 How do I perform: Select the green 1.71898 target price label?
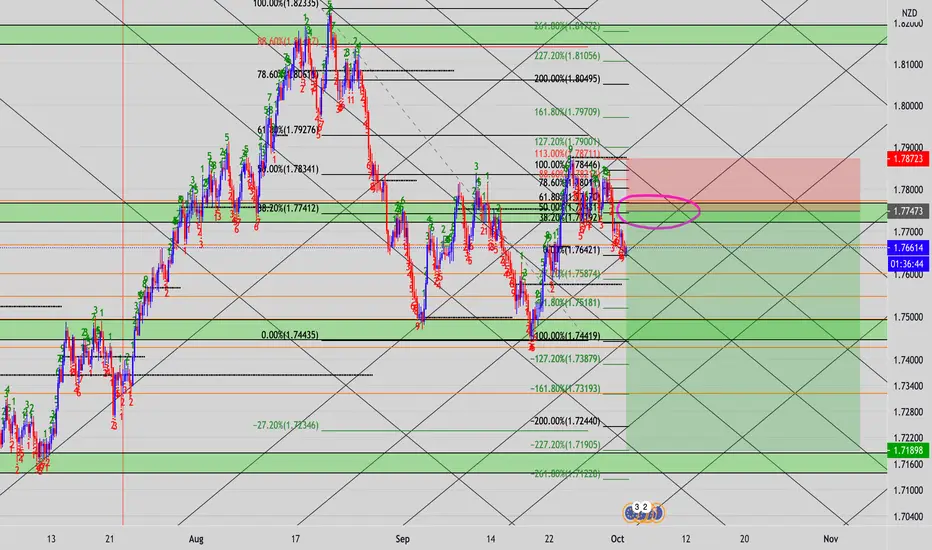(908, 451)
